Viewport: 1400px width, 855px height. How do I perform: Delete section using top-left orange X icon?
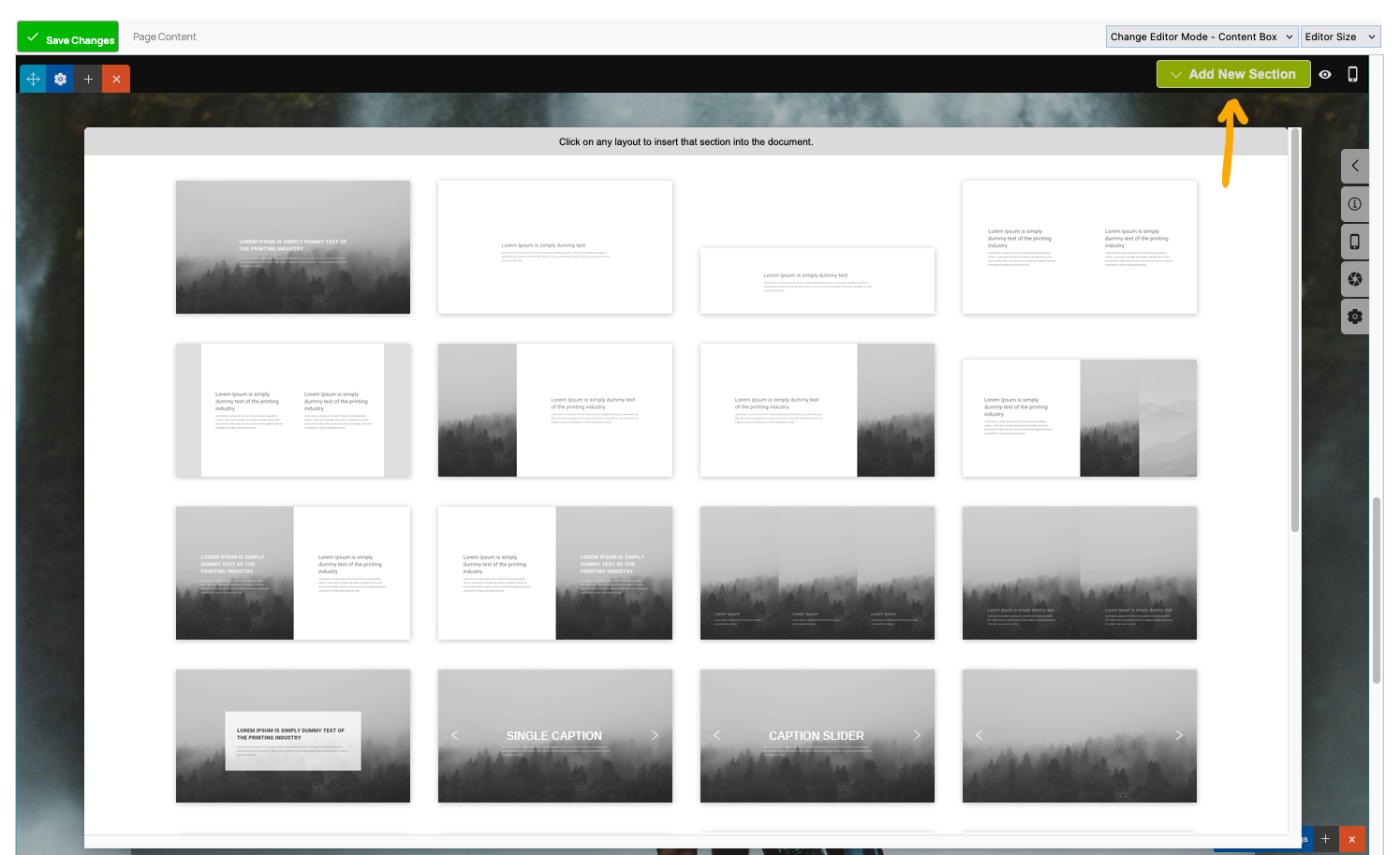pyautogui.click(x=116, y=80)
